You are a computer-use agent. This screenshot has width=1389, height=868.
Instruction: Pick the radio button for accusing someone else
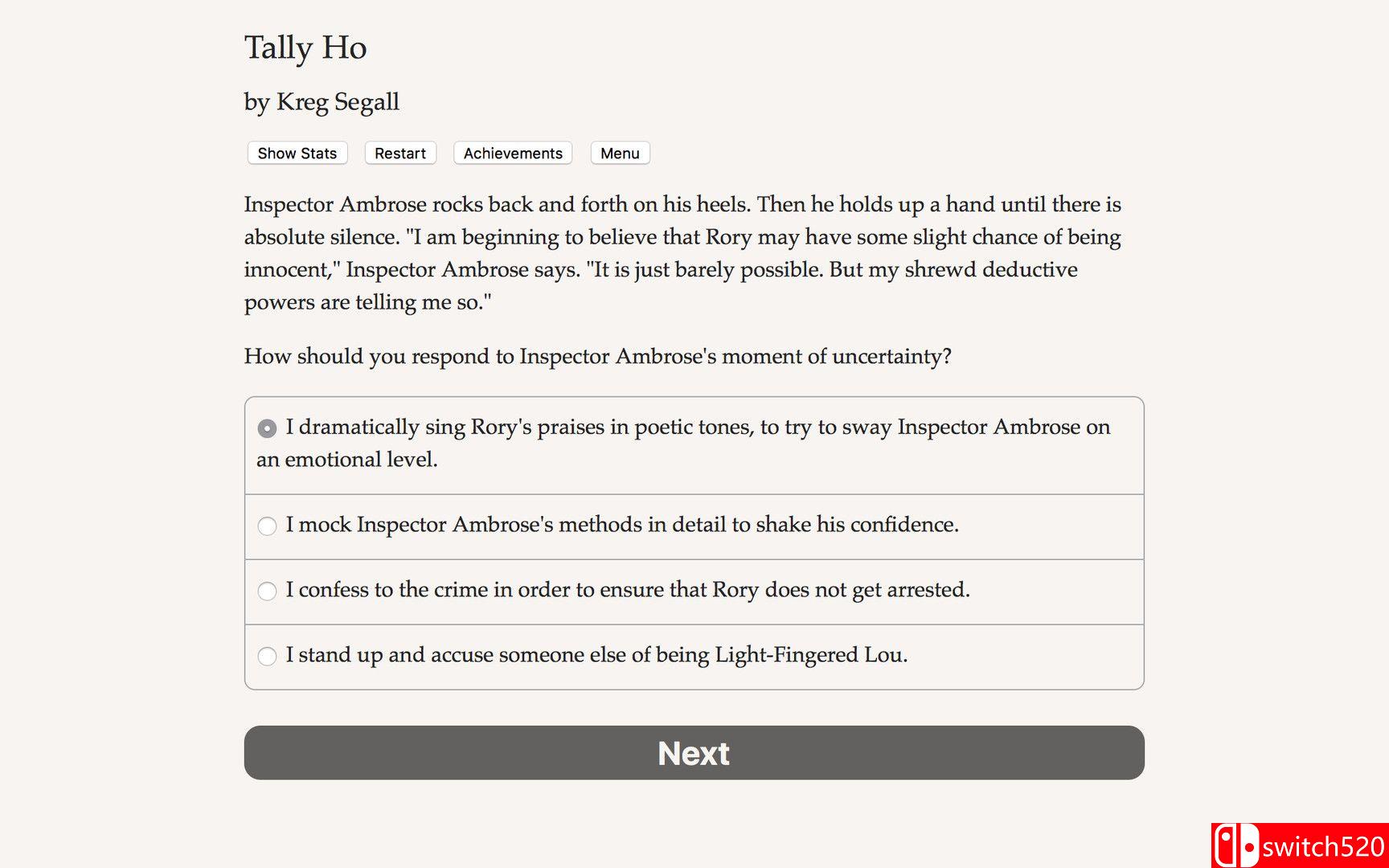pyautogui.click(x=267, y=656)
